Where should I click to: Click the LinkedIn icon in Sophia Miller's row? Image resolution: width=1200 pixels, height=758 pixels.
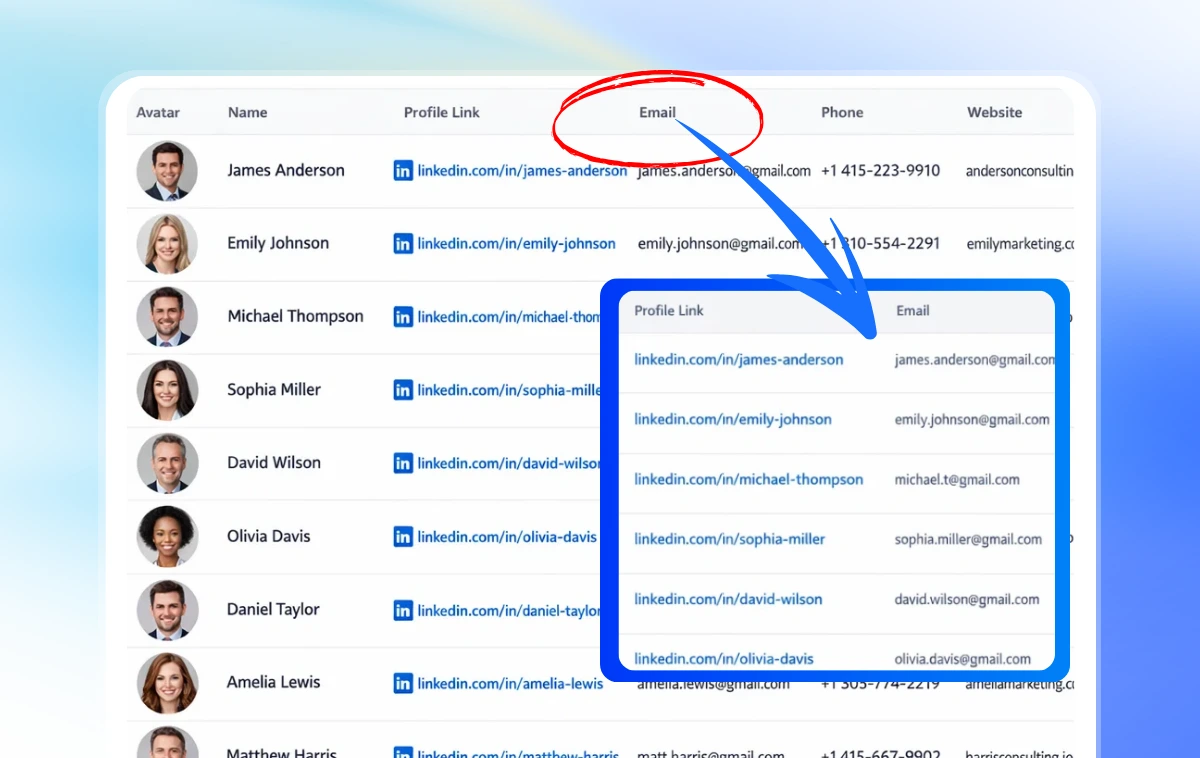403,390
